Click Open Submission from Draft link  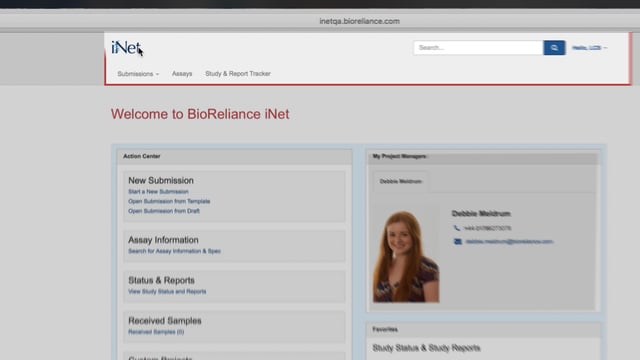[x=164, y=211]
